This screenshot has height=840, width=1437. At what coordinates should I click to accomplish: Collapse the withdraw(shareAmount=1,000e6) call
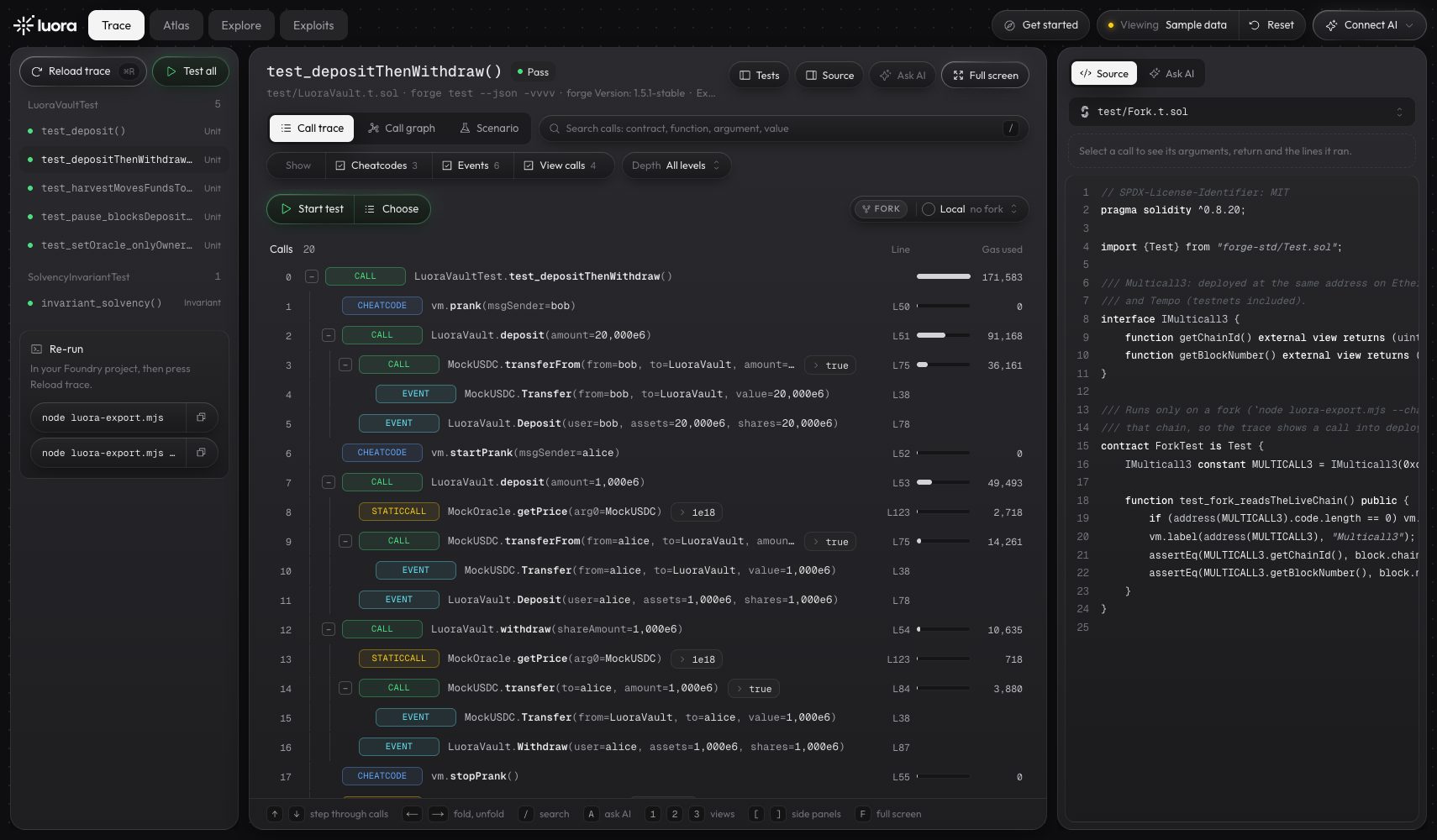click(x=329, y=629)
